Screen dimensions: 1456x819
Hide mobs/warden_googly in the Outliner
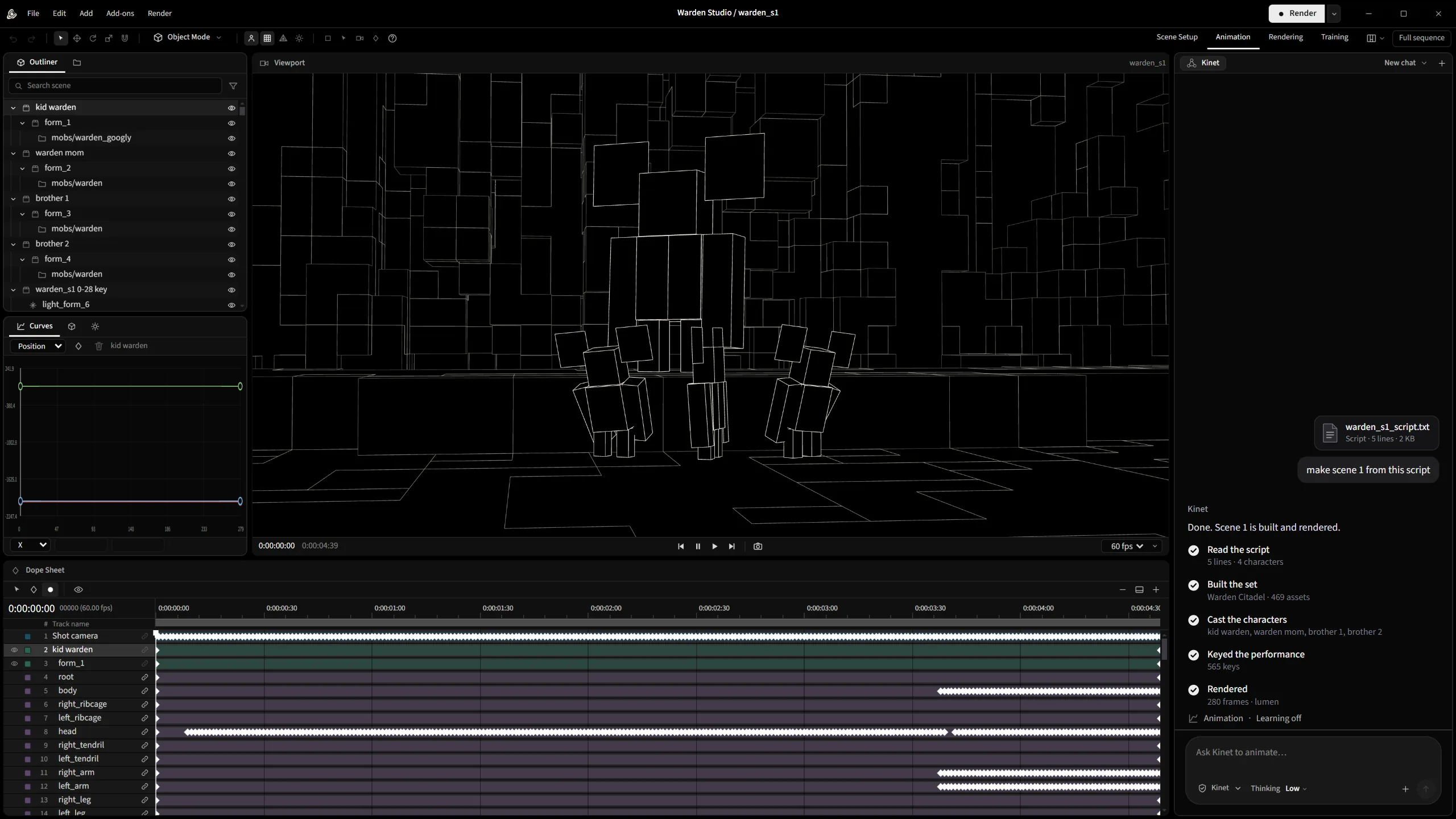click(231, 138)
